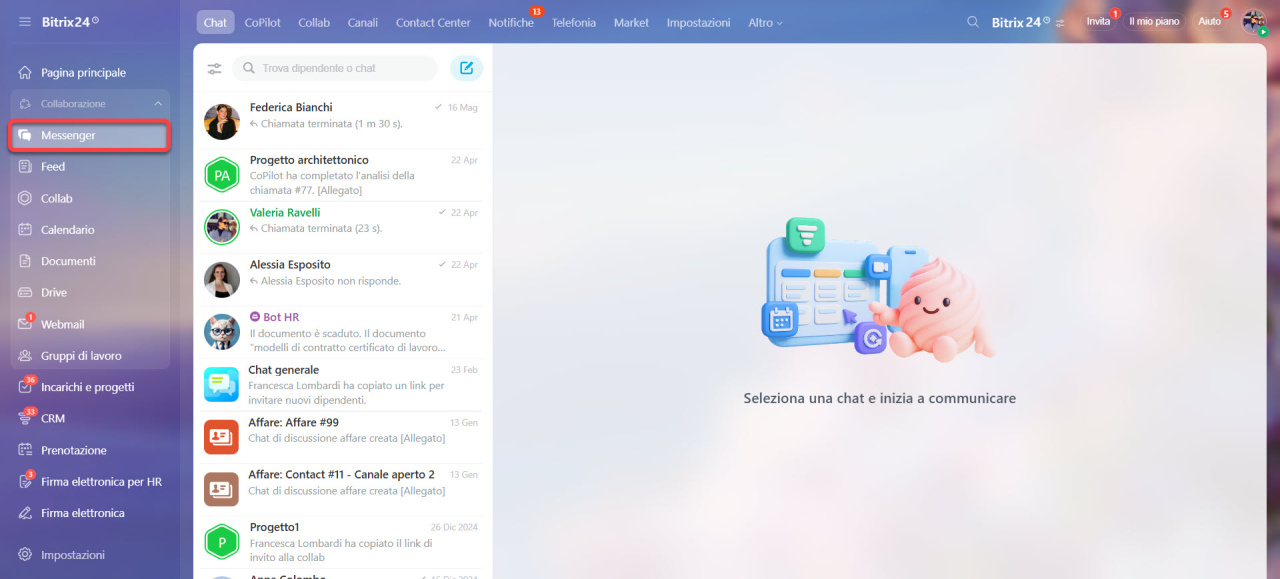Open the Incarichi e progetti icon
The image size is (1280, 579).
(25, 387)
